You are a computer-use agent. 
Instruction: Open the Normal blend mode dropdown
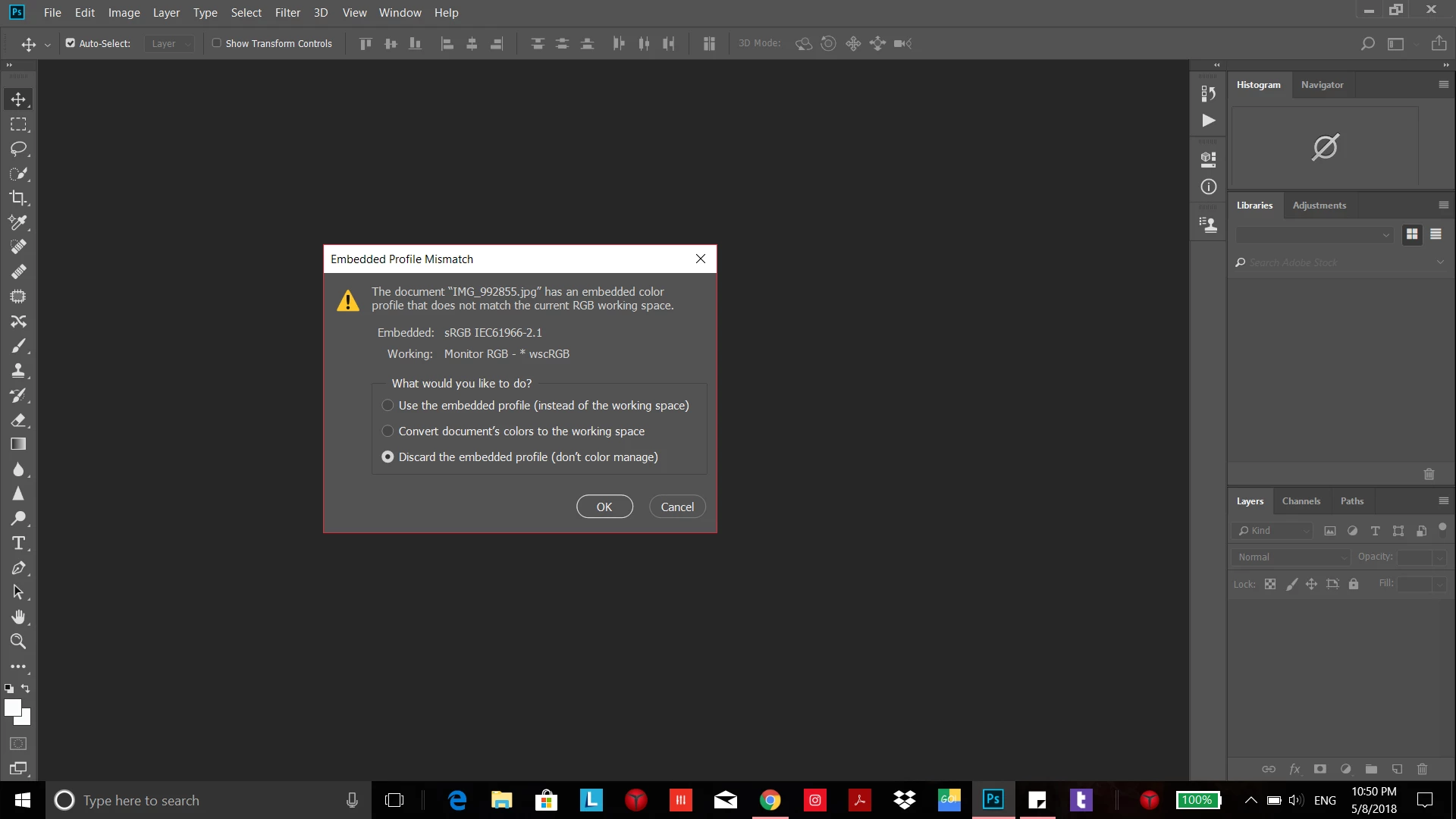[1291, 557]
